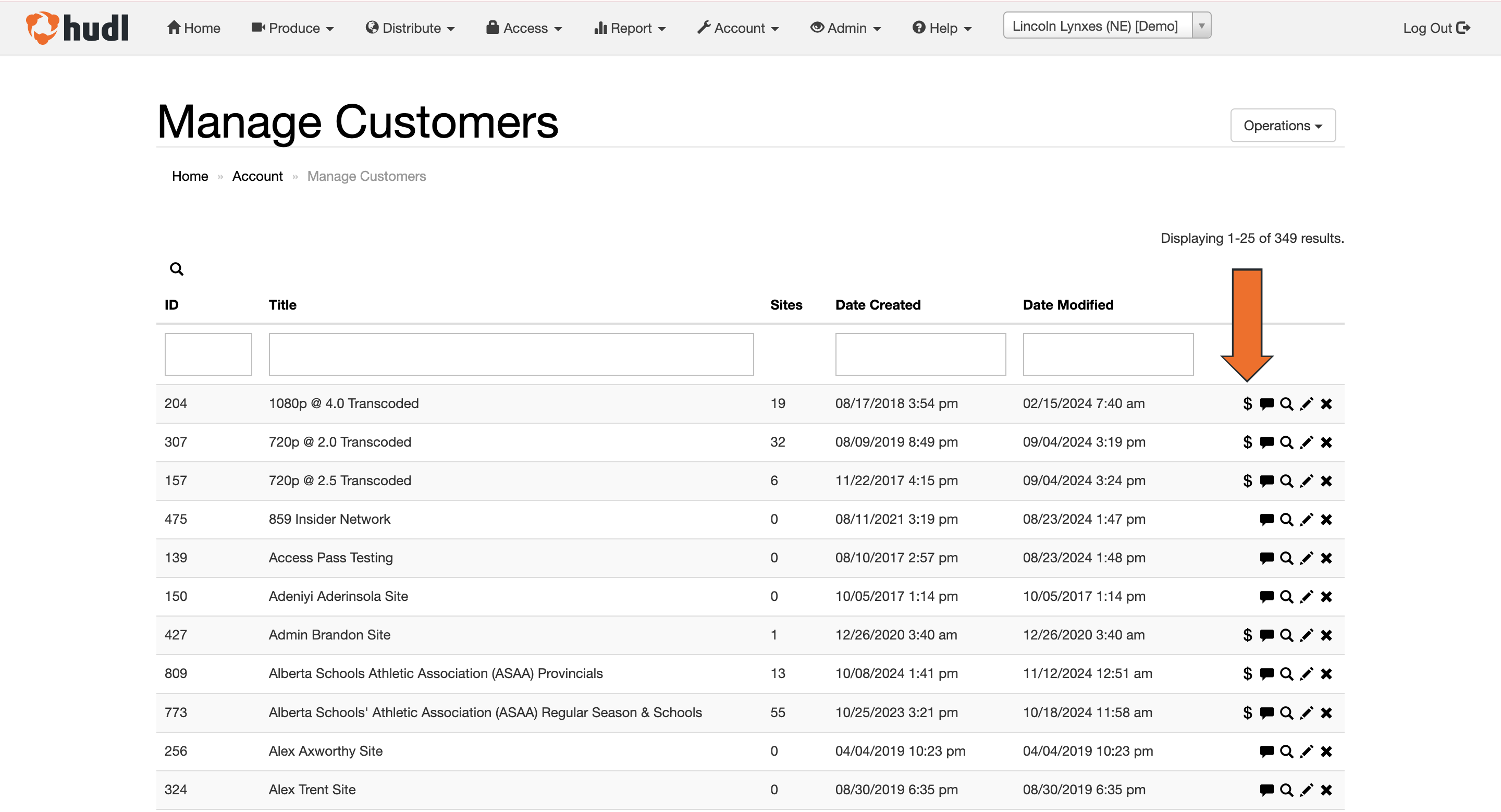Click the Log Out button
Image resolution: width=1501 pixels, height=812 pixels.
pyautogui.click(x=1436, y=28)
